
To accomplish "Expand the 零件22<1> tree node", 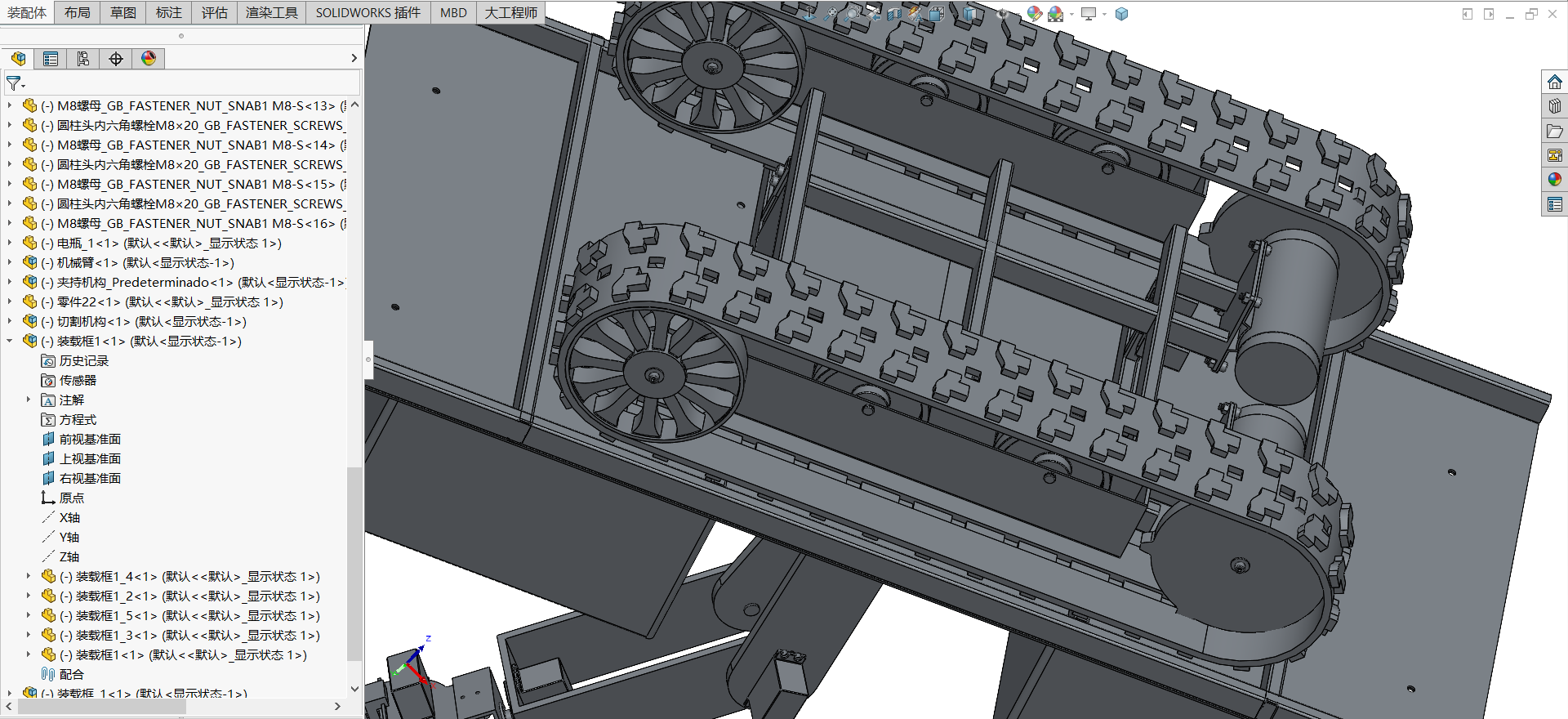I will point(10,301).
